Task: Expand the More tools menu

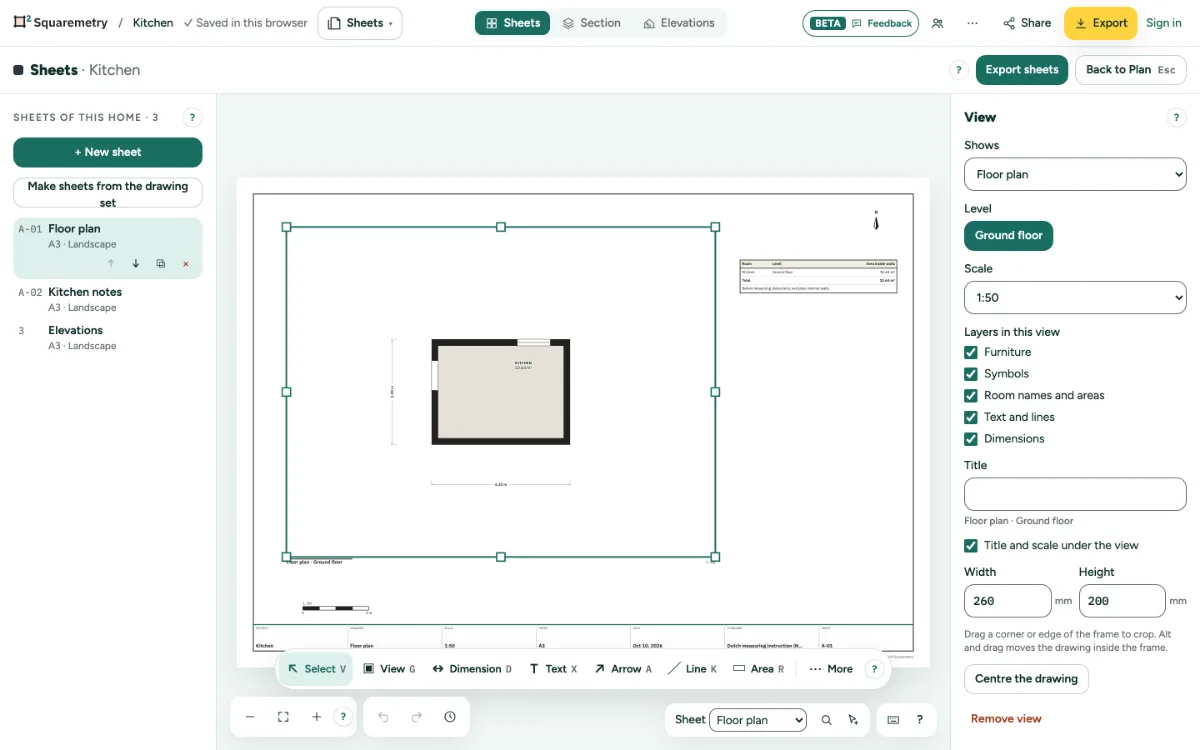Action: coord(831,669)
